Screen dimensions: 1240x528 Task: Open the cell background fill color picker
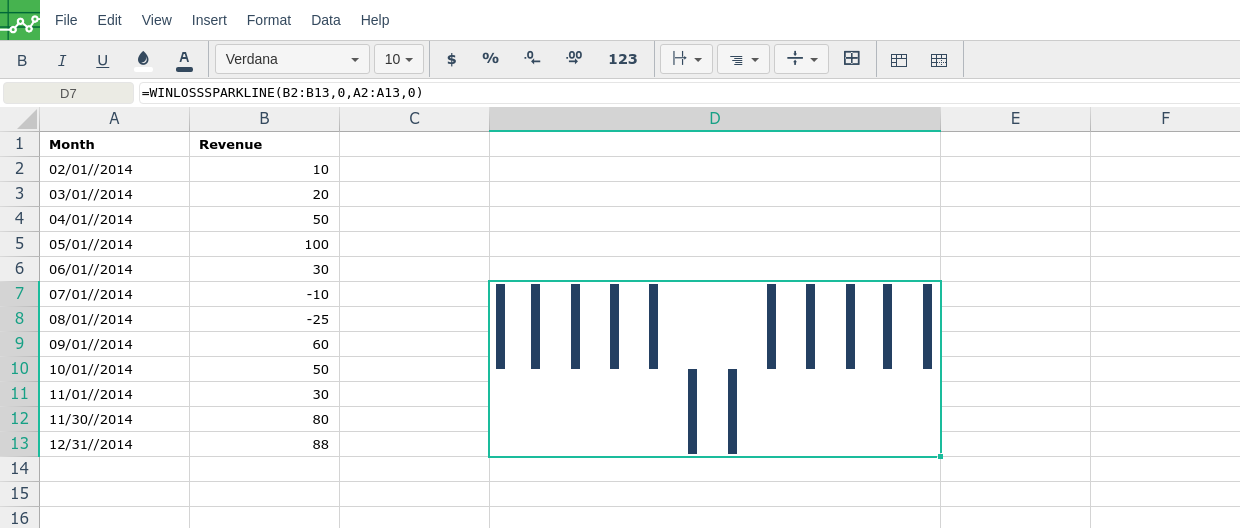[x=143, y=60]
